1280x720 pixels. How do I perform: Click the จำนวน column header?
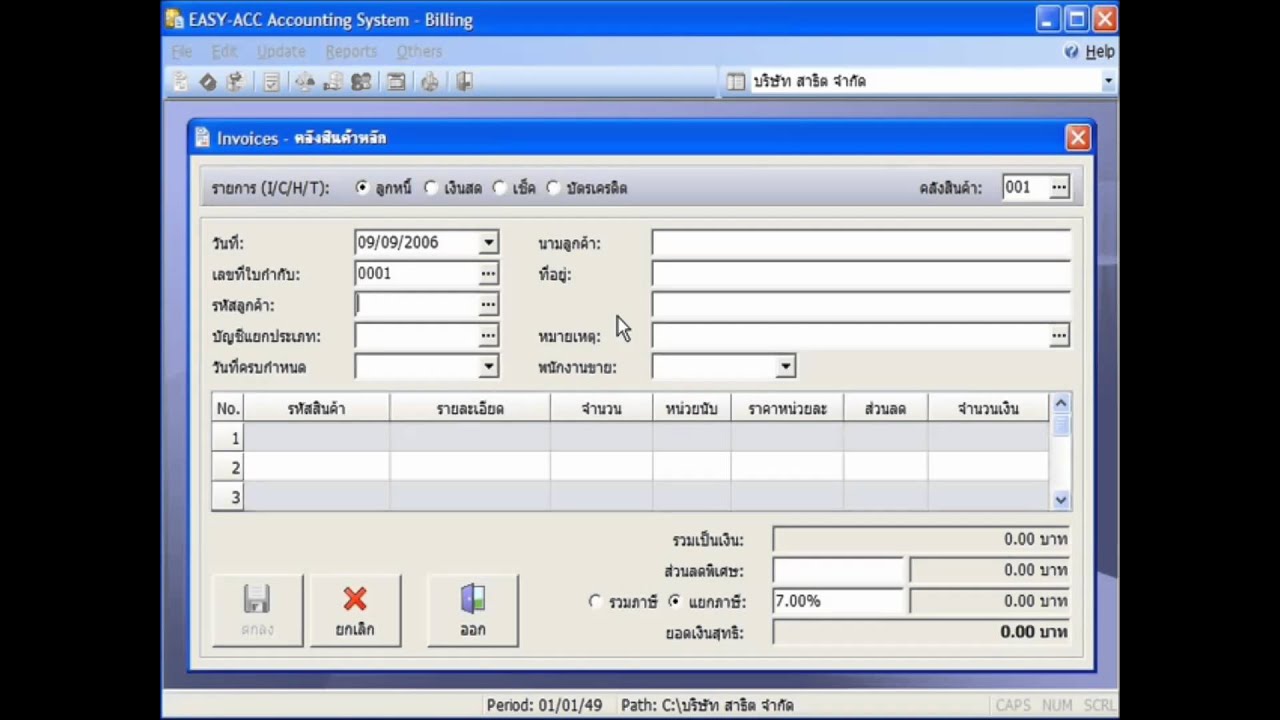click(x=601, y=408)
